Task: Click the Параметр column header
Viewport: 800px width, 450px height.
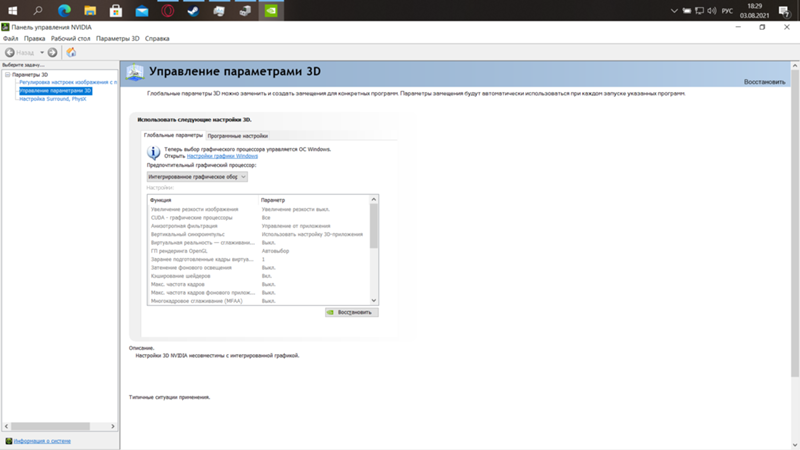Action: tap(314, 200)
